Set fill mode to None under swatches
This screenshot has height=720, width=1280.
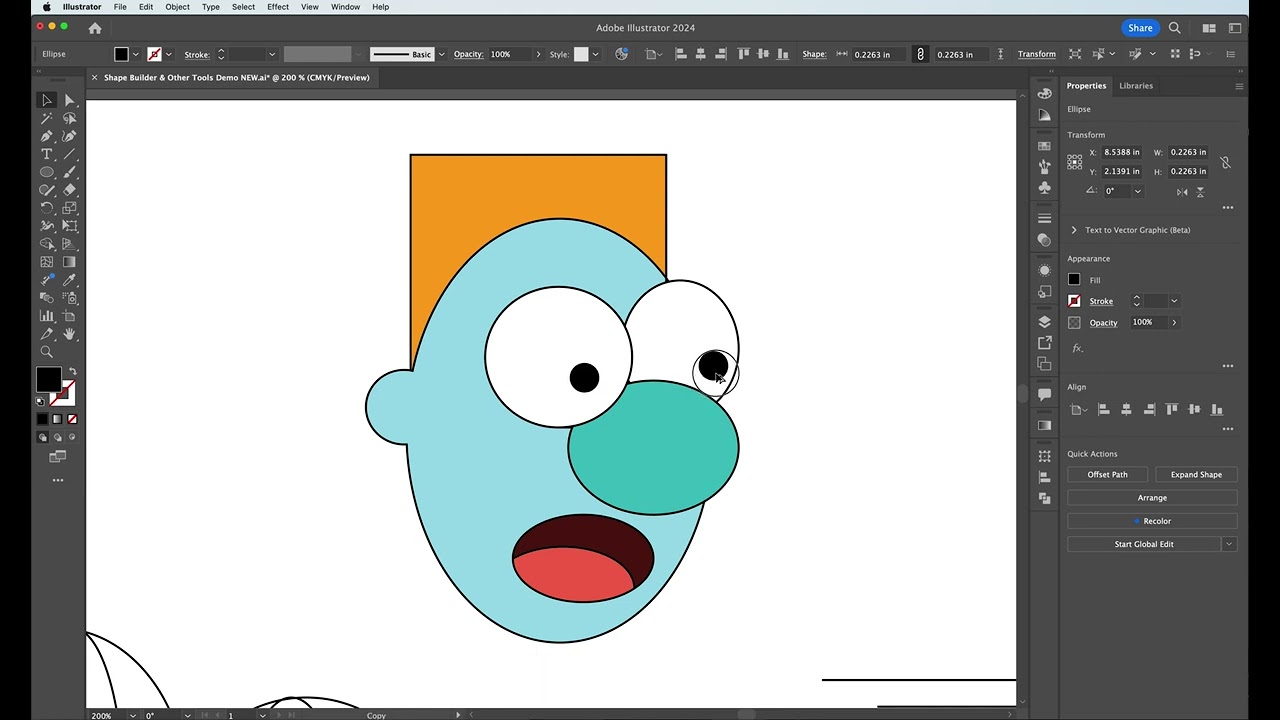pyautogui.click(x=71, y=419)
